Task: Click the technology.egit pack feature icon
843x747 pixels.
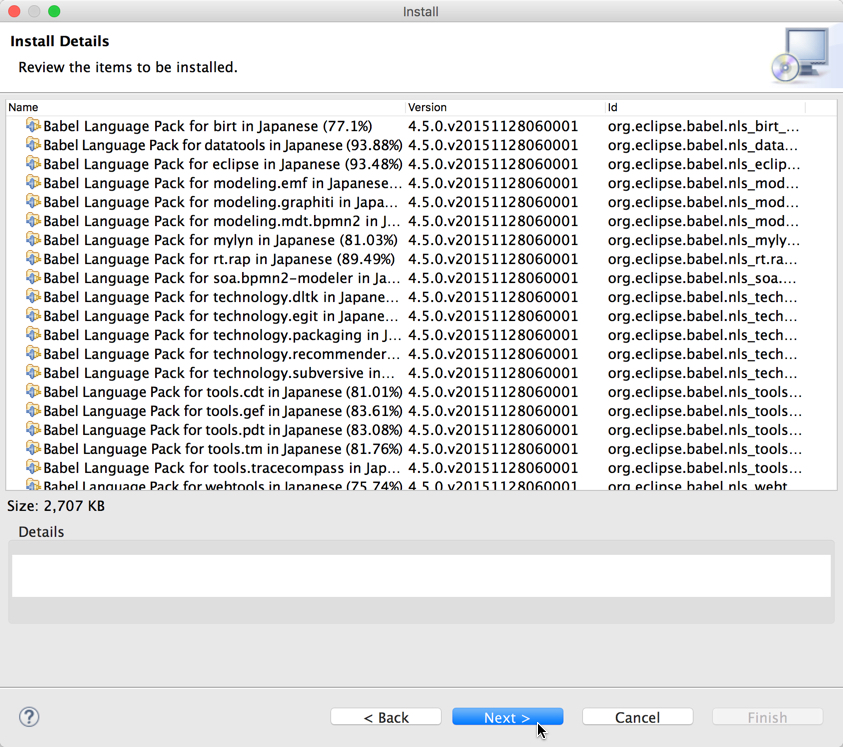Action: pyautogui.click(x=33, y=316)
